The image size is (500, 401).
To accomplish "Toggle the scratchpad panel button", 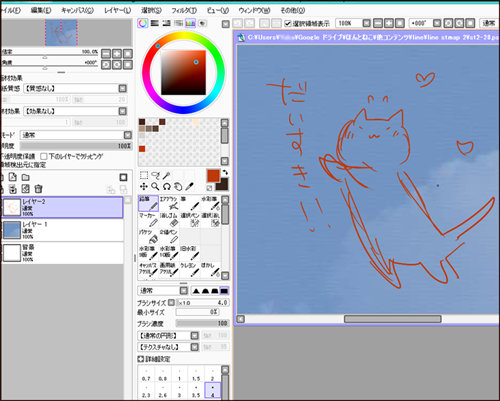I will pyautogui.click(x=202, y=23).
